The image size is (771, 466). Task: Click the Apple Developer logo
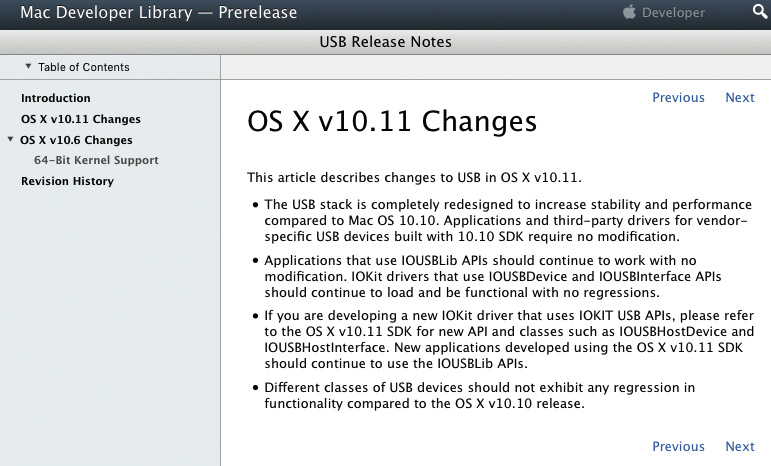coord(630,13)
